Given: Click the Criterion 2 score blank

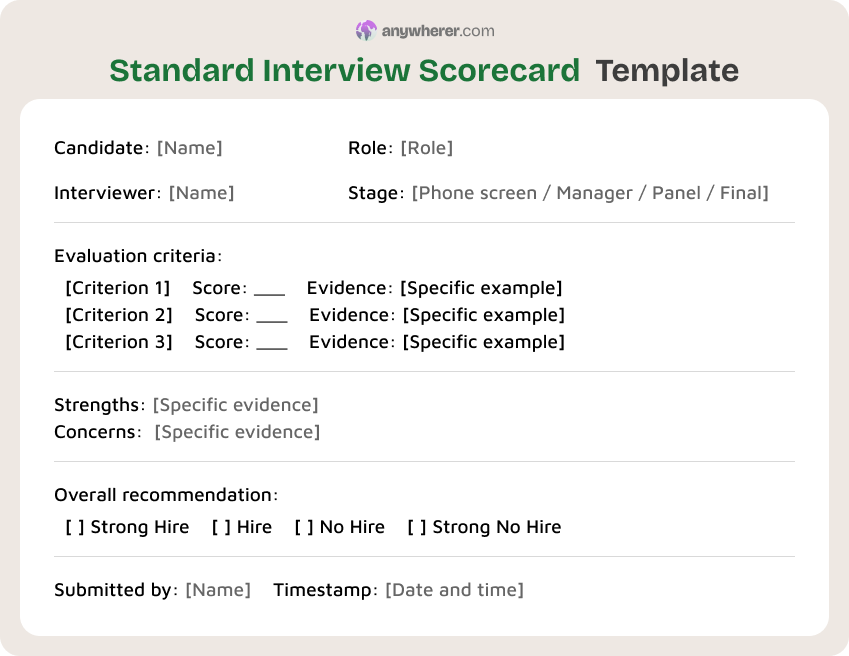Looking at the screenshot, I should coord(272,320).
